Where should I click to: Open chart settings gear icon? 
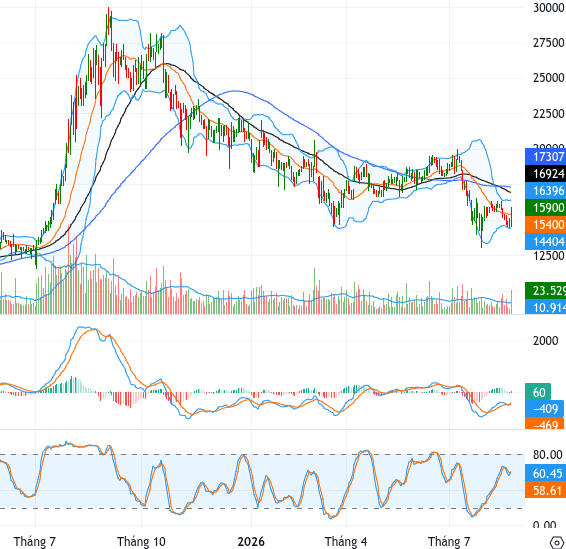[x=557, y=542]
